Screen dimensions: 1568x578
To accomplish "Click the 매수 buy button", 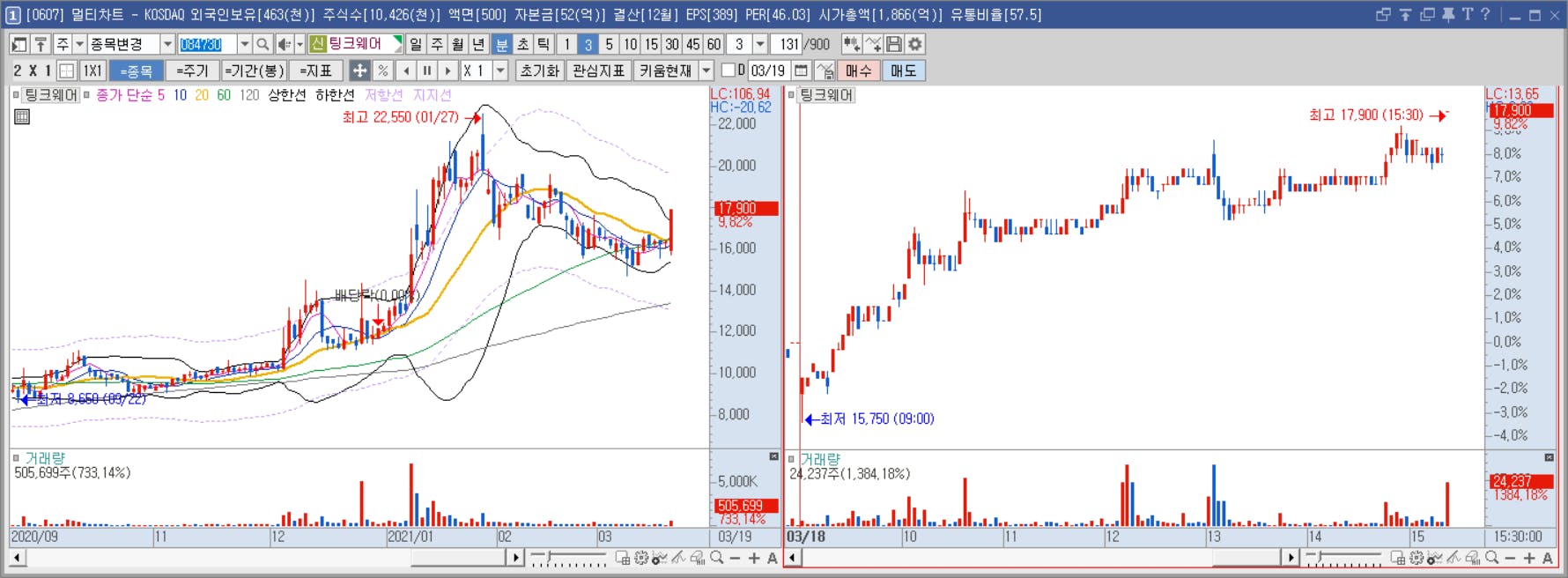I will 859,70.
